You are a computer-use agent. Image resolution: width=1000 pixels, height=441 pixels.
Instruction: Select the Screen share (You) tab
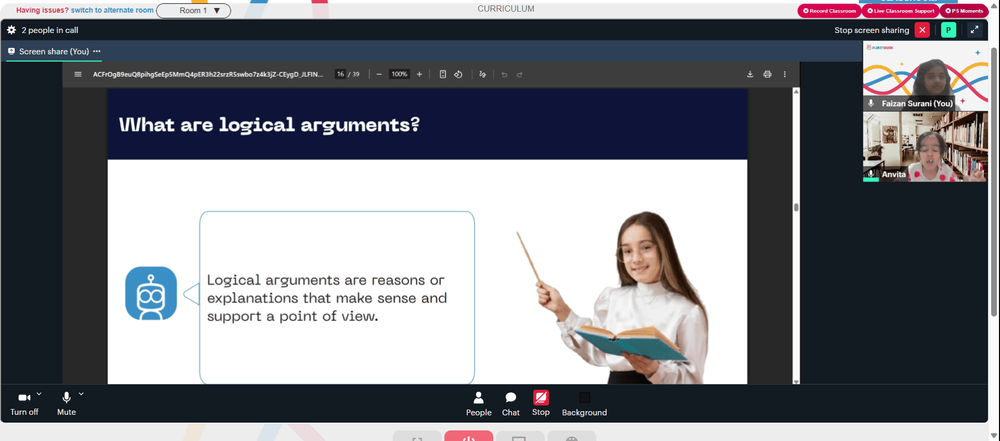tap(54, 51)
